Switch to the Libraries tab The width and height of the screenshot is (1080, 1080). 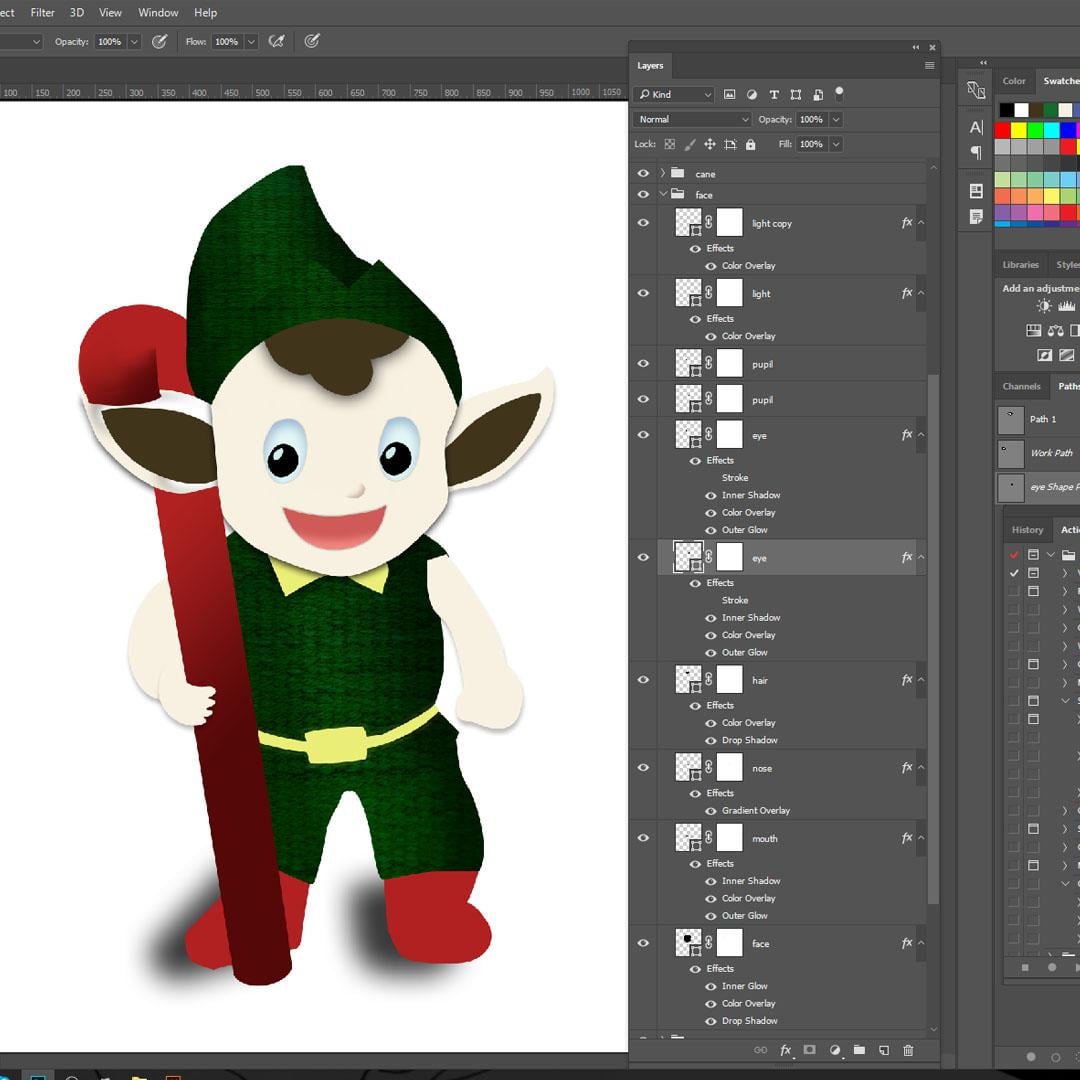1021,264
